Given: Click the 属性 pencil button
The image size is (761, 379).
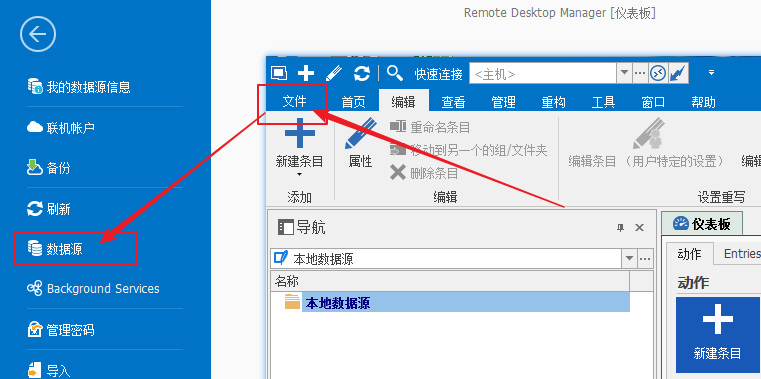Looking at the screenshot, I should pos(361,143).
